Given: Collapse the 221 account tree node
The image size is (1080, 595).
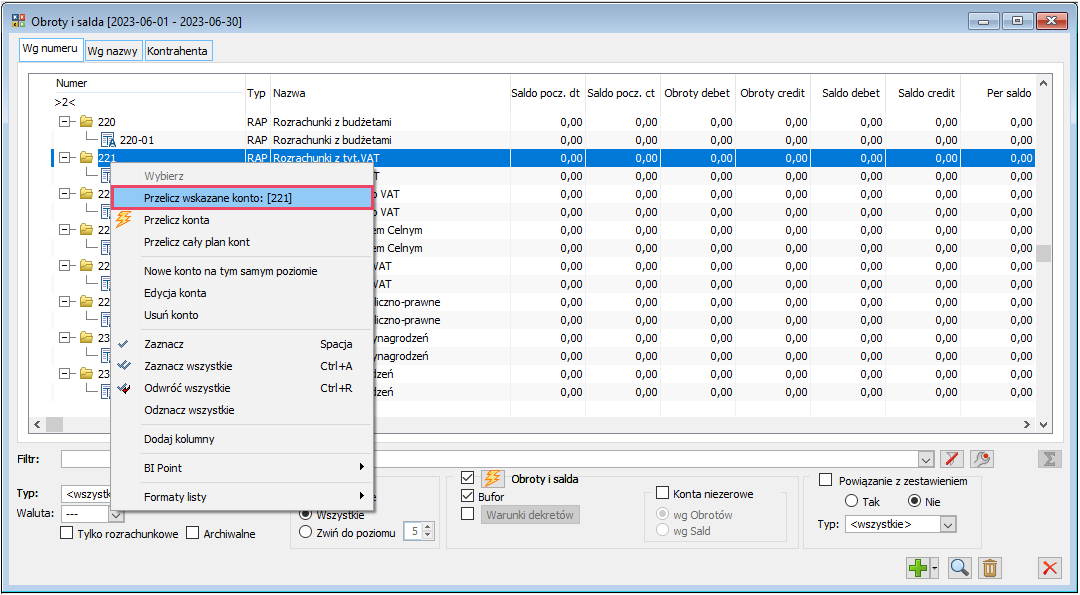Looking at the screenshot, I should [x=65, y=158].
